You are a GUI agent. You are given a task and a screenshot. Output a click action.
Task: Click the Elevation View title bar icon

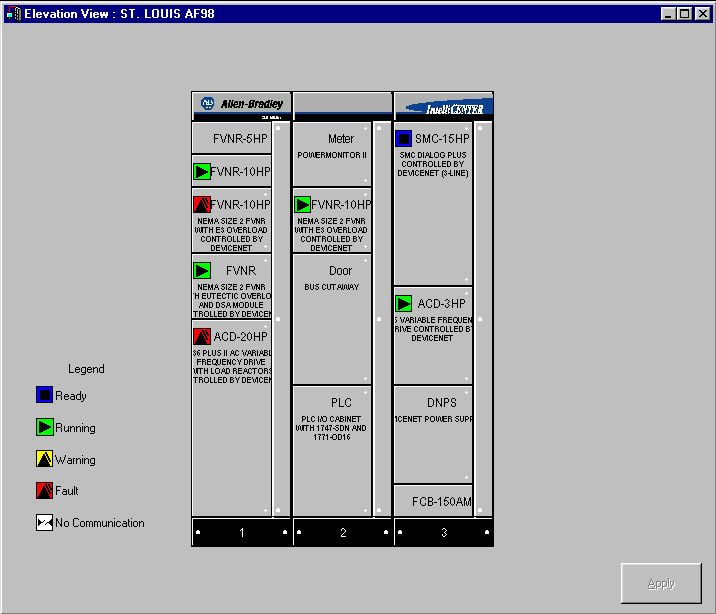(13, 14)
